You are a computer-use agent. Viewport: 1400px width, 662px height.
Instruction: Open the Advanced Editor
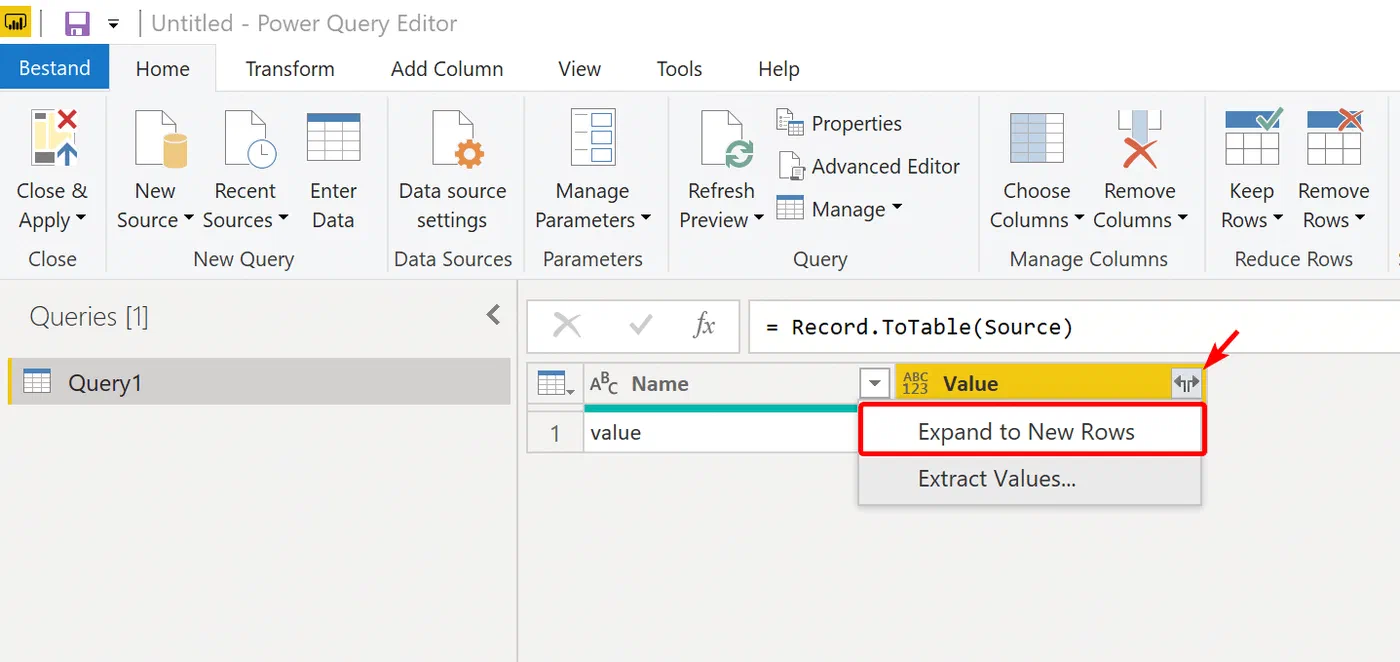click(868, 166)
